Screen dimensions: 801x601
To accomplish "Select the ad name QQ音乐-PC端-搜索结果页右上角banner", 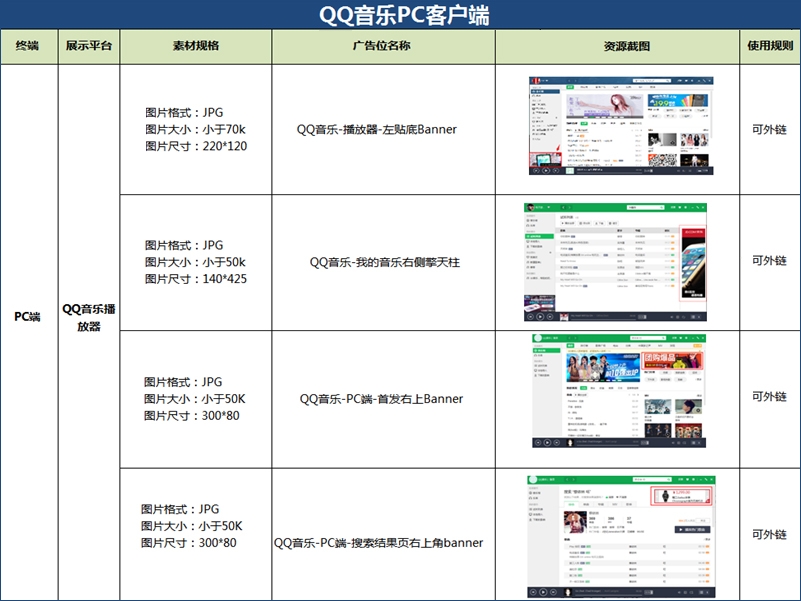I will click(379, 543).
